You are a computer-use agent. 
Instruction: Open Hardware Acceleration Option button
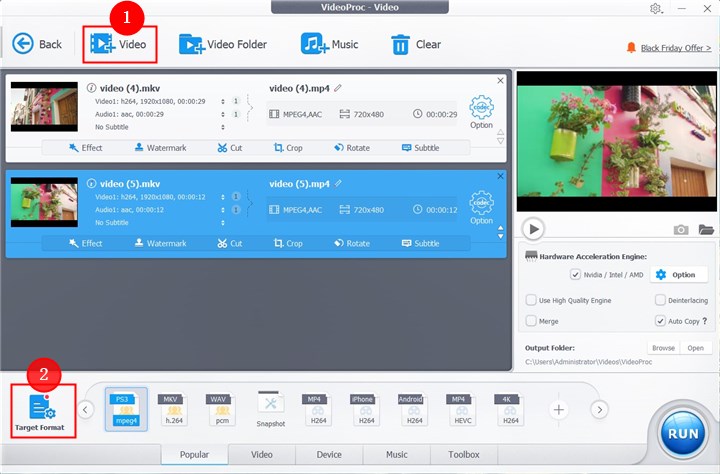(679, 275)
